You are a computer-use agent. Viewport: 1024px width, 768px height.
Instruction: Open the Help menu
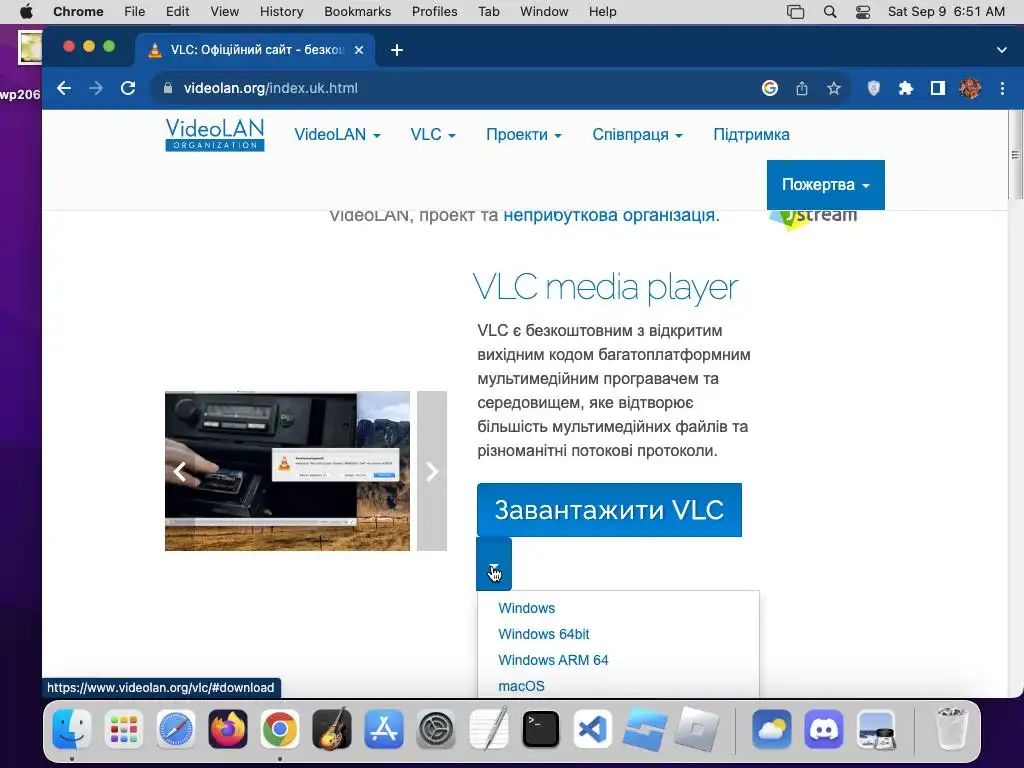click(x=602, y=11)
